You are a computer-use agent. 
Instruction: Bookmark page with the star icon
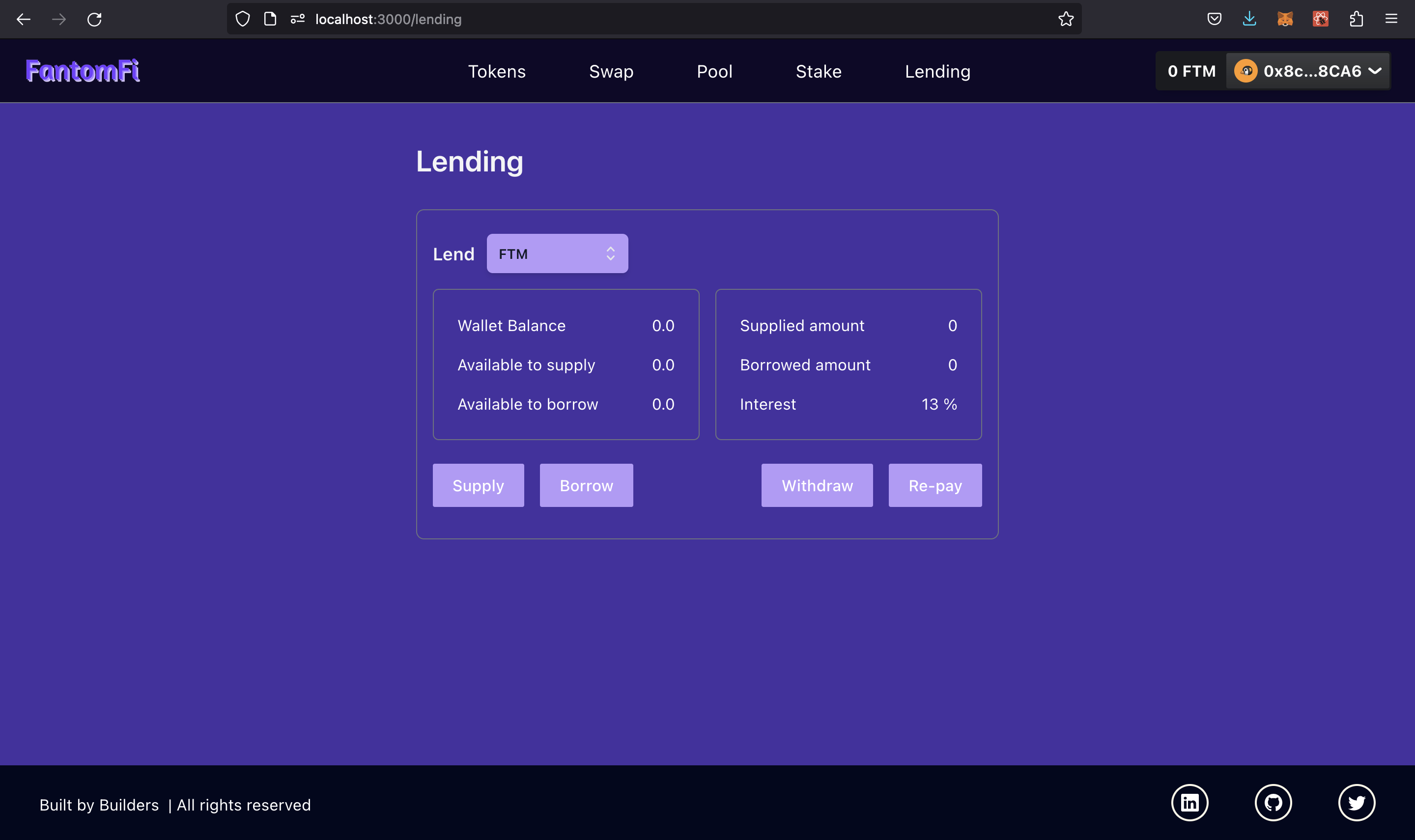(1066, 19)
